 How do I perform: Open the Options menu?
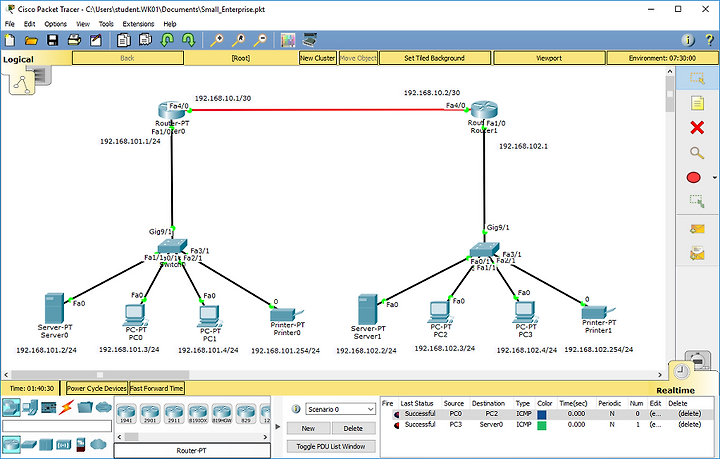coord(55,24)
